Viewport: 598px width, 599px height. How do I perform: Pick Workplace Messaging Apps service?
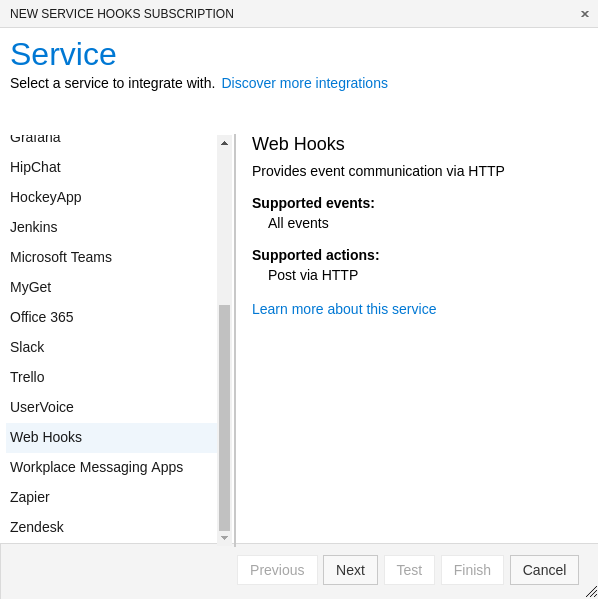tap(112, 467)
